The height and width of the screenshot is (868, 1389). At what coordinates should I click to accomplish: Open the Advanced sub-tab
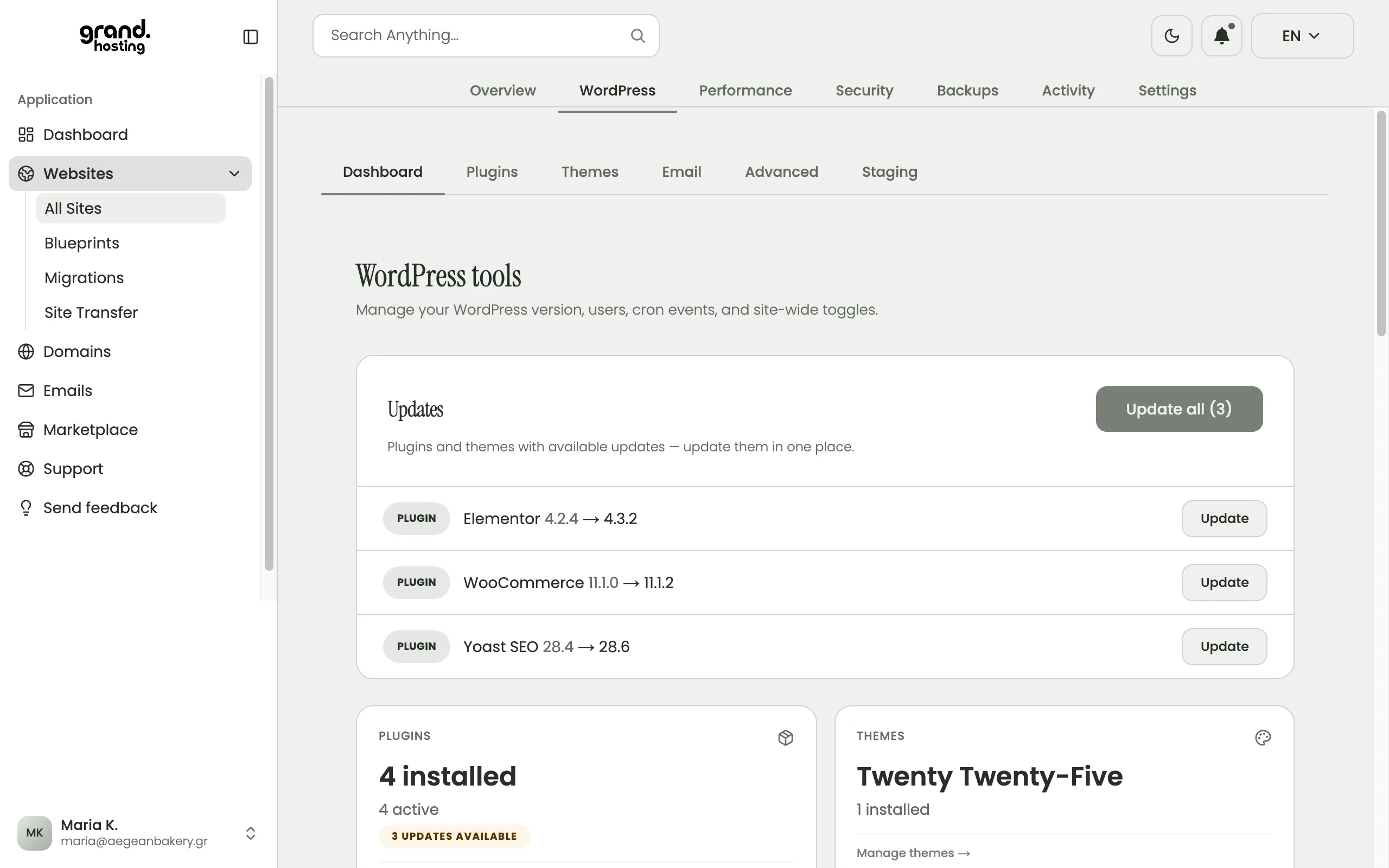pyautogui.click(x=781, y=171)
